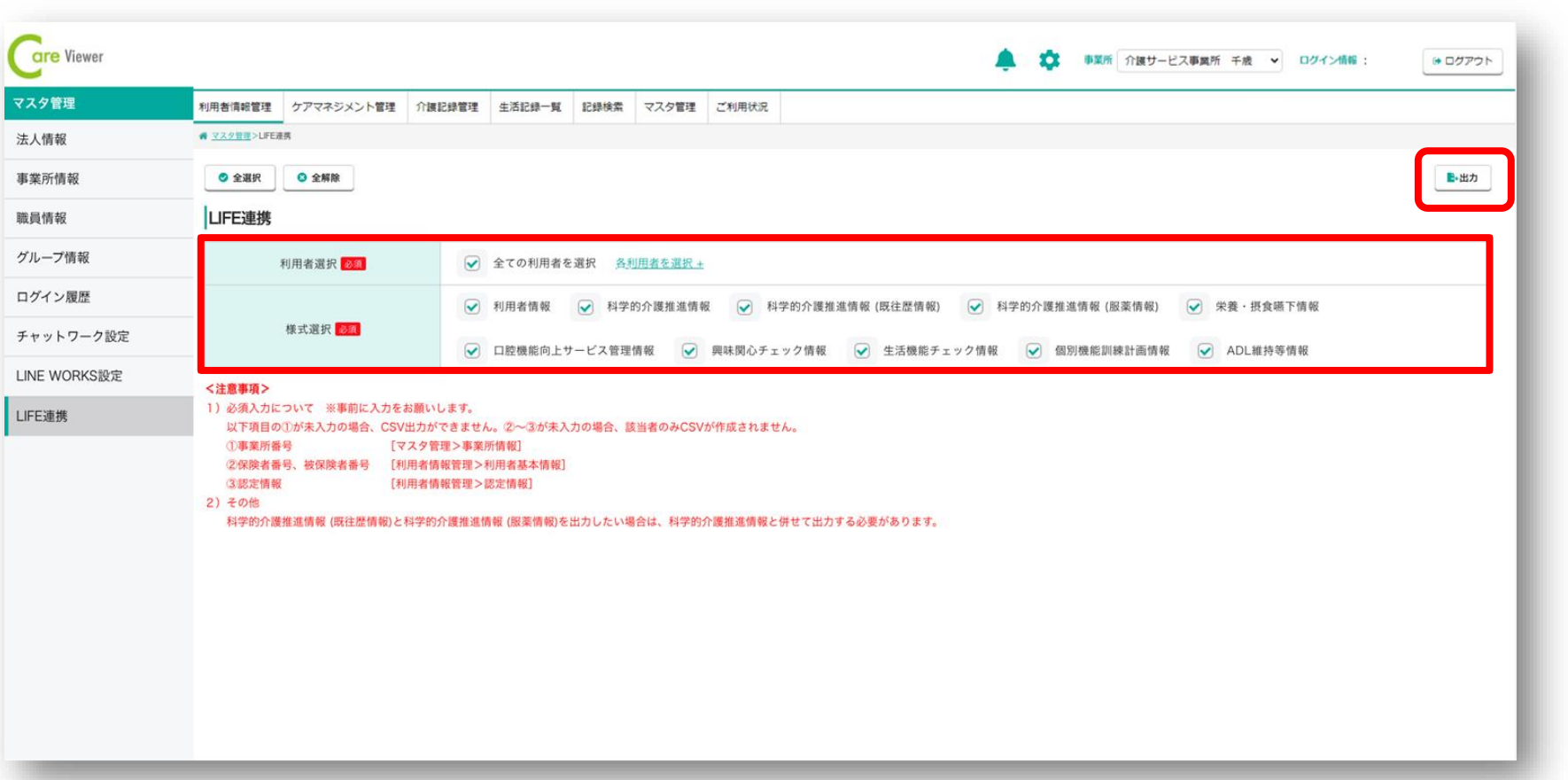
Task: Click the 全解除 deselect-all button
Action: pos(318,177)
